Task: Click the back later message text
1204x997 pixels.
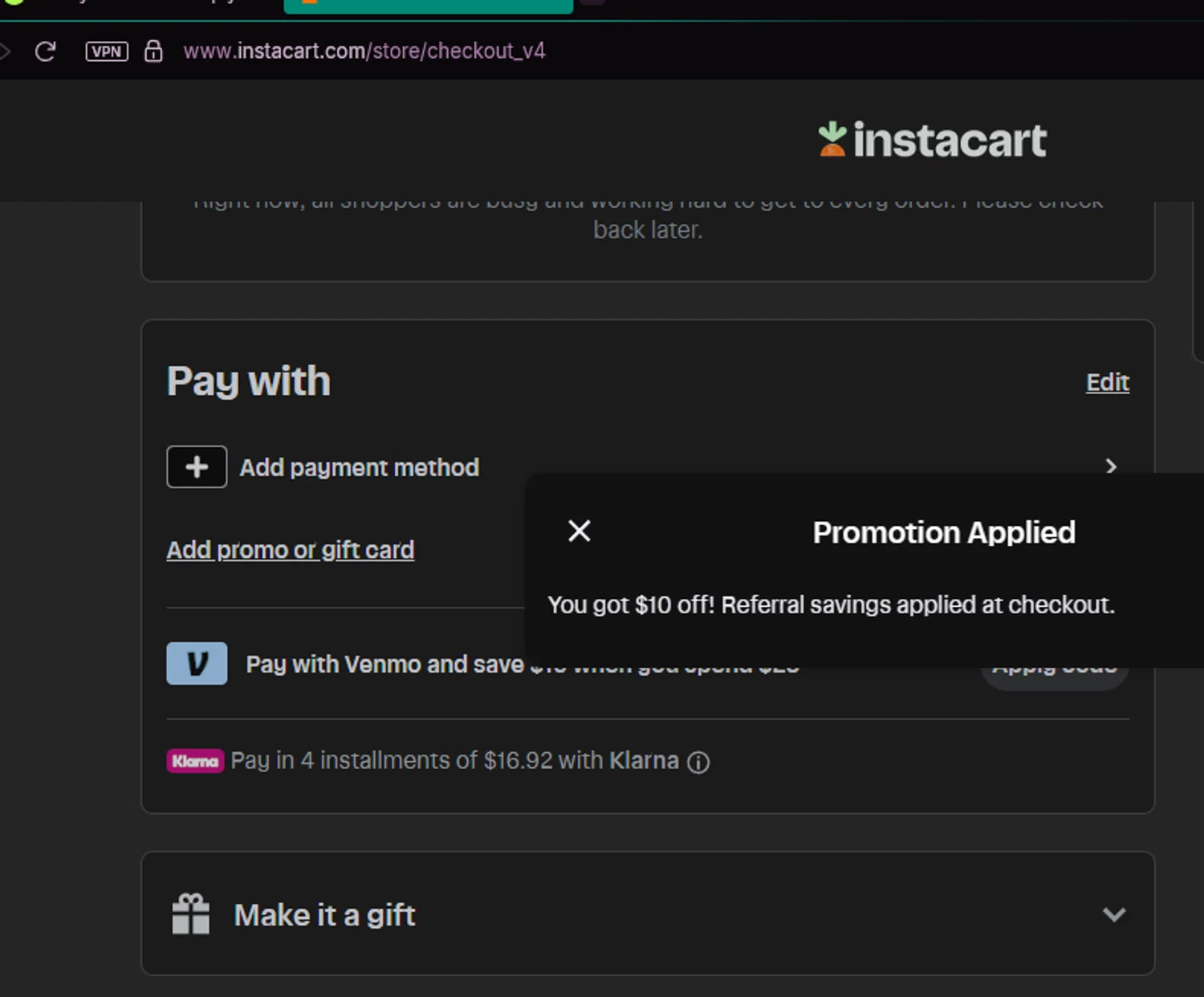Action: 648,230
